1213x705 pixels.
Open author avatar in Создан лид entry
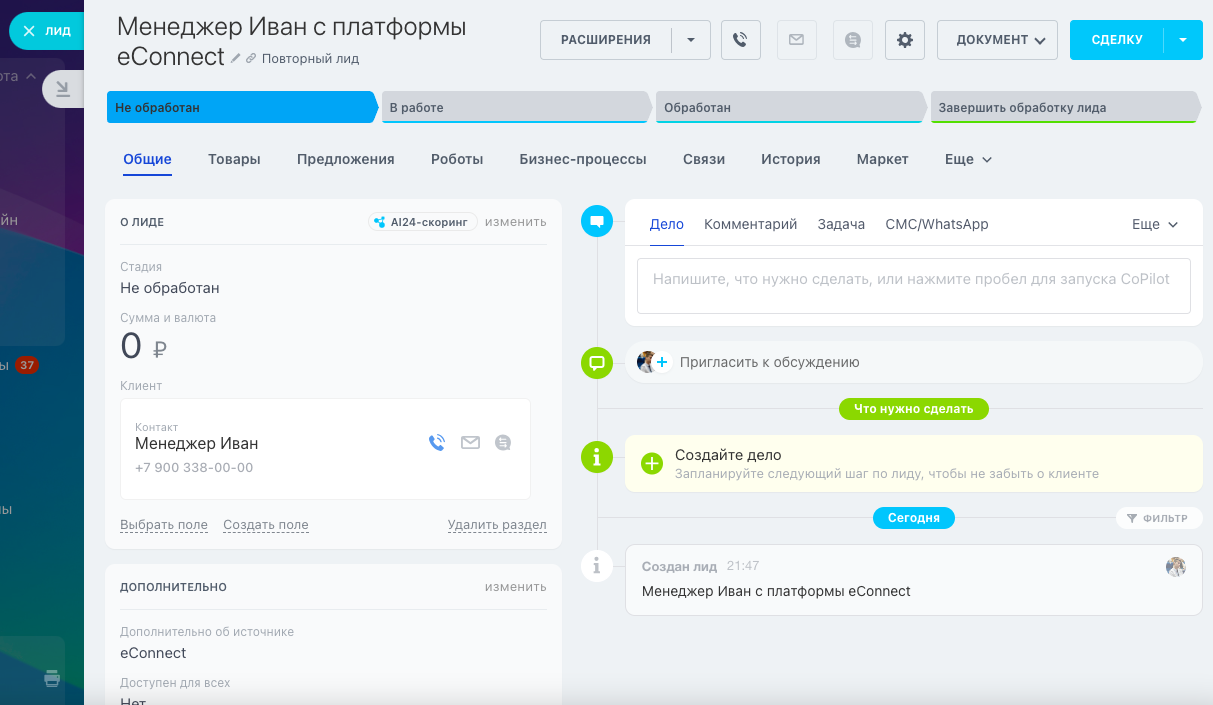click(x=1176, y=567)
